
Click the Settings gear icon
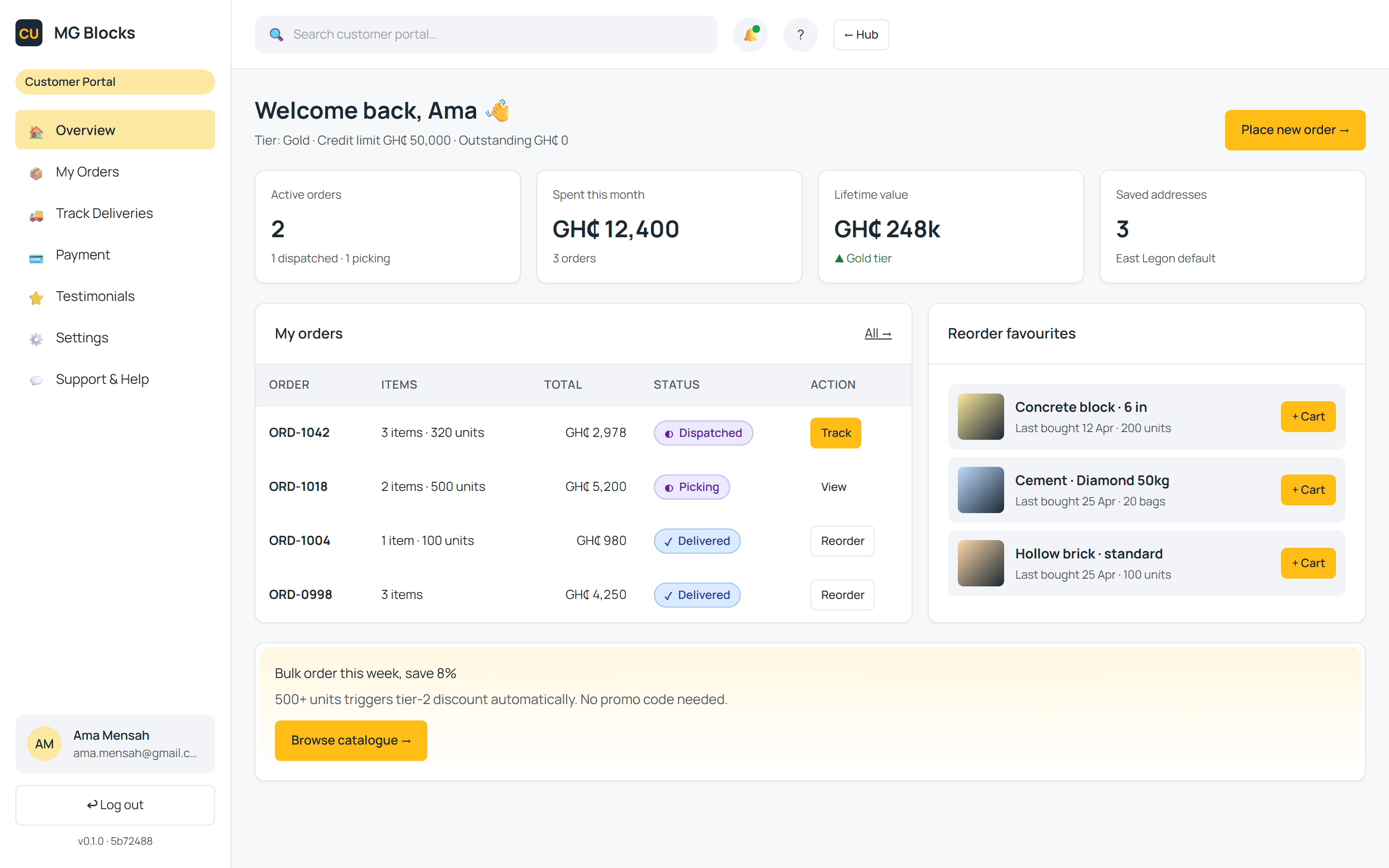pyautogui.click(x=36, y=339)
